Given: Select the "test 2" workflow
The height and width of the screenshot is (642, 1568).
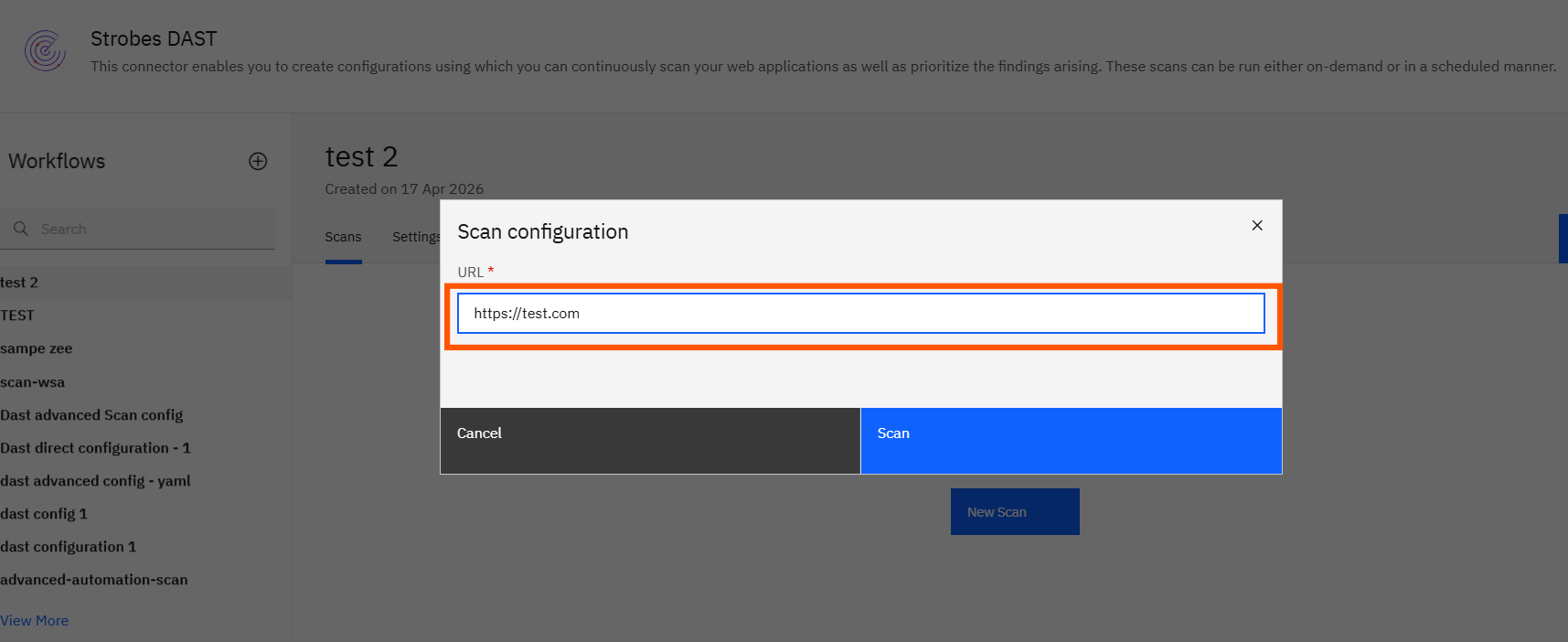Looking at the screenshot, I should click(20, 283).
